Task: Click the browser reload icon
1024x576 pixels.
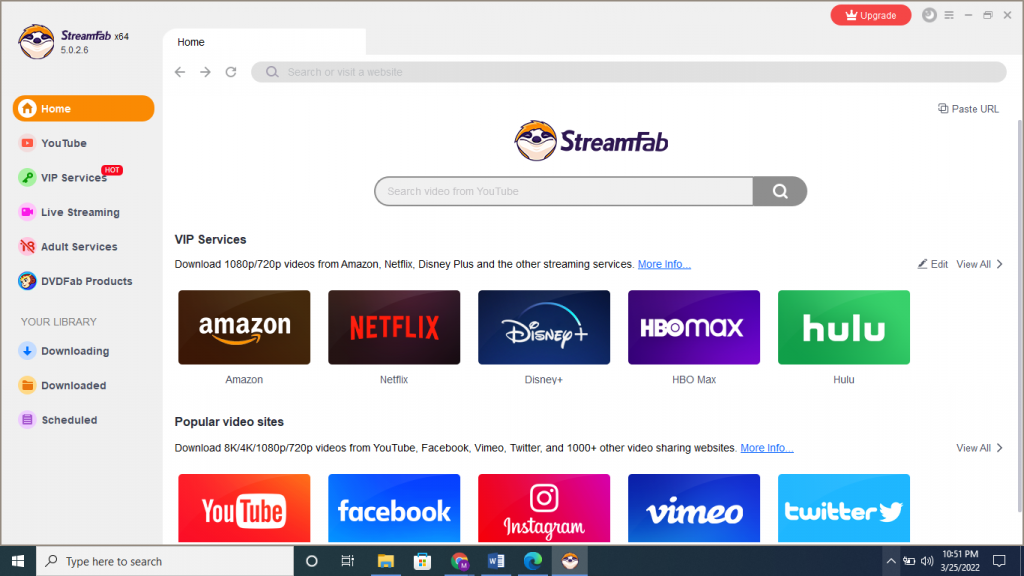Action: tap(231, 72)
